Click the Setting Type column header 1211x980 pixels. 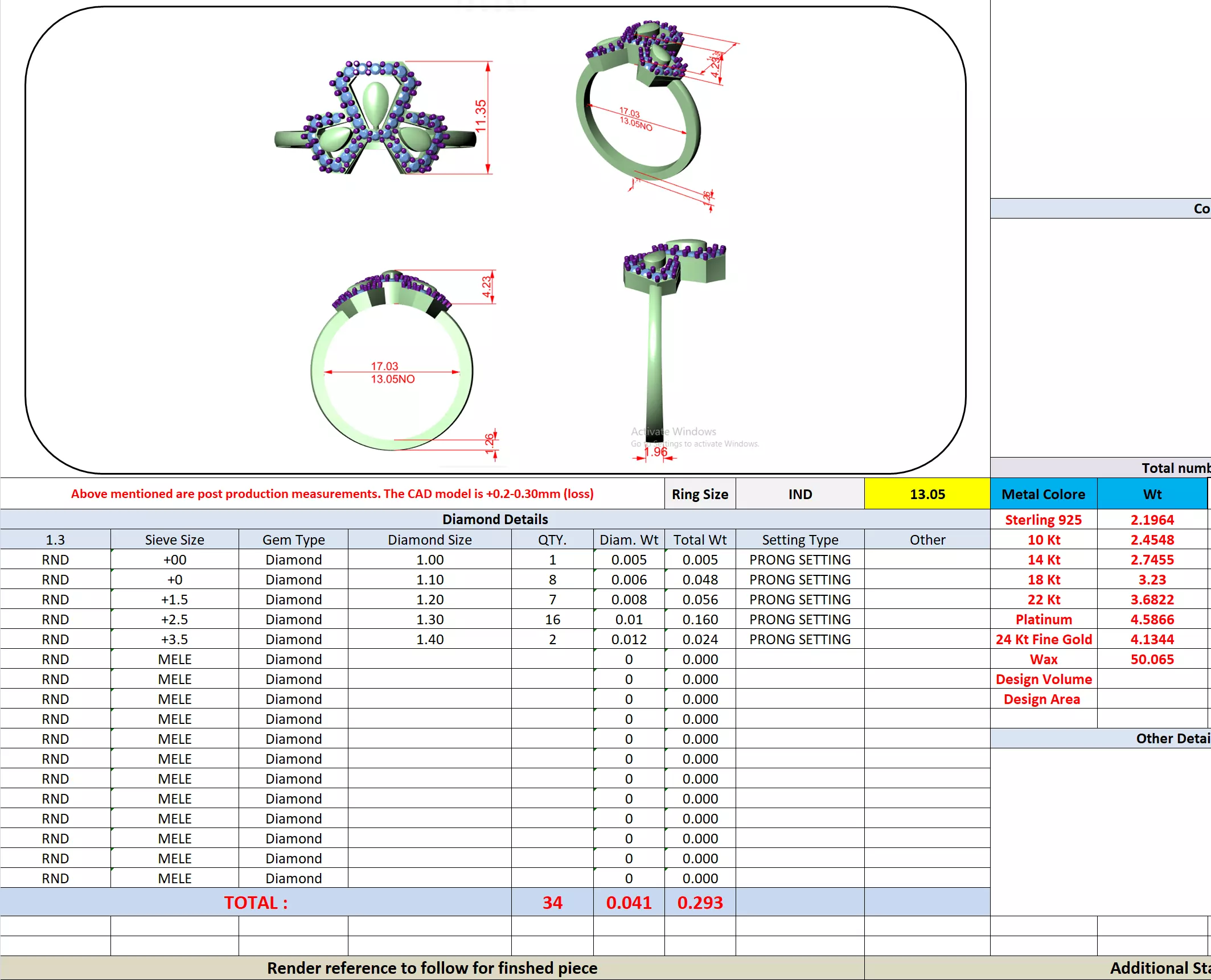[x=800, y=540]
